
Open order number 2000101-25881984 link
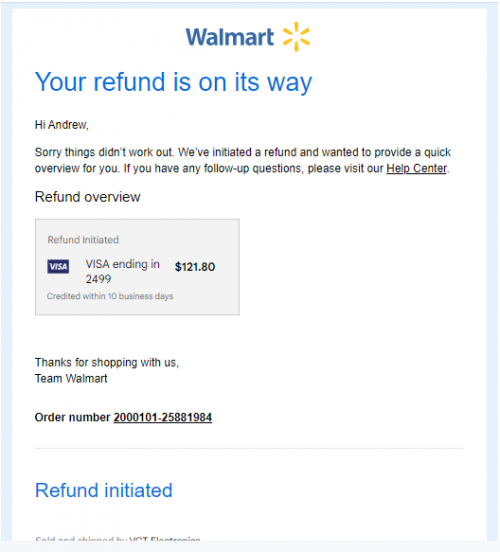click(x=163, y=418)
